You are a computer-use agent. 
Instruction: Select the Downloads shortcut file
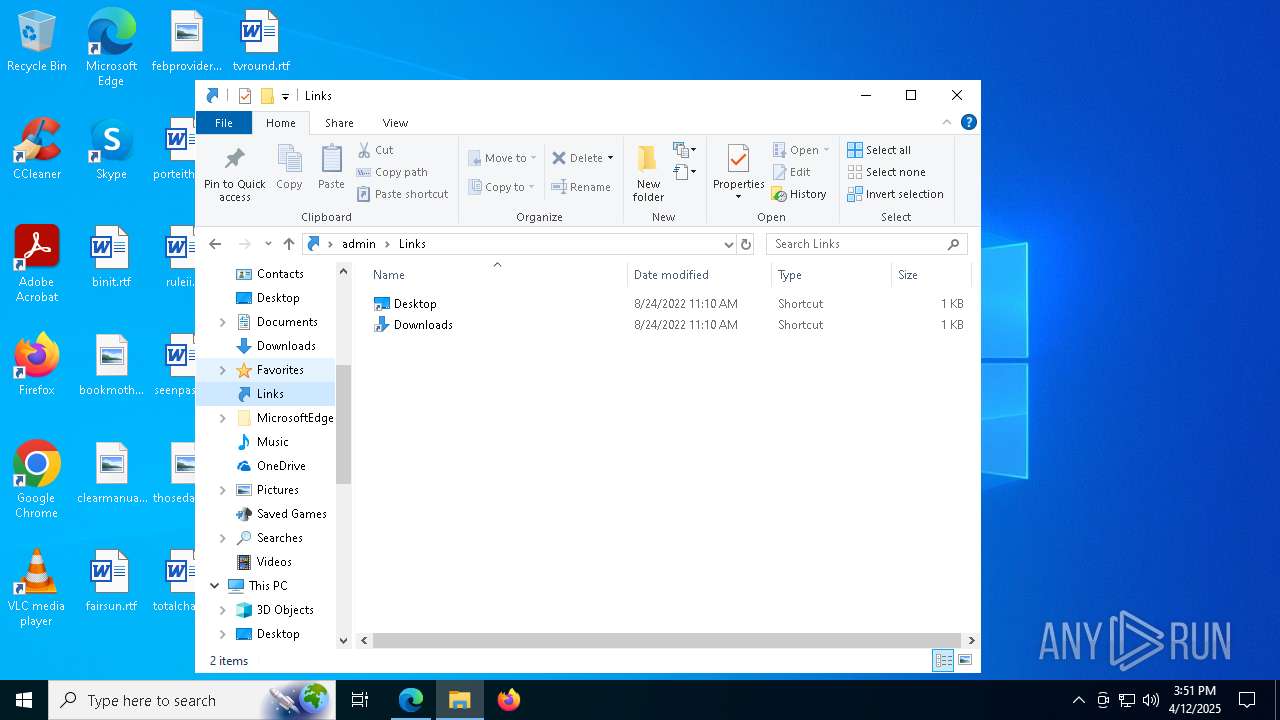pos(422,325)
